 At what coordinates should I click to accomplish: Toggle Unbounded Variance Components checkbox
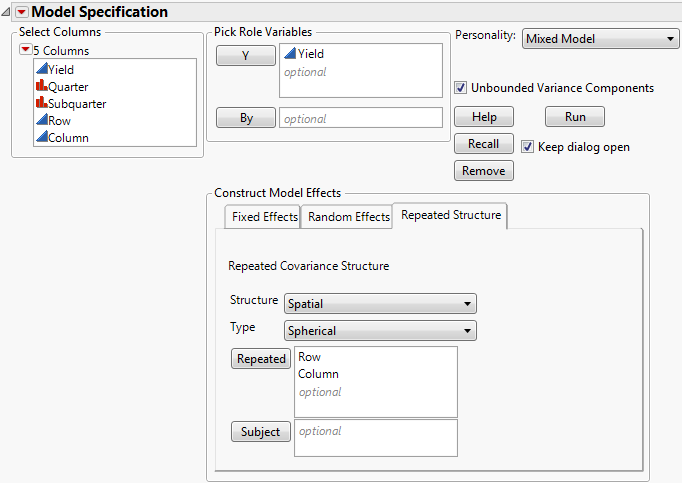pyautogui.click(x=461, y=88)
